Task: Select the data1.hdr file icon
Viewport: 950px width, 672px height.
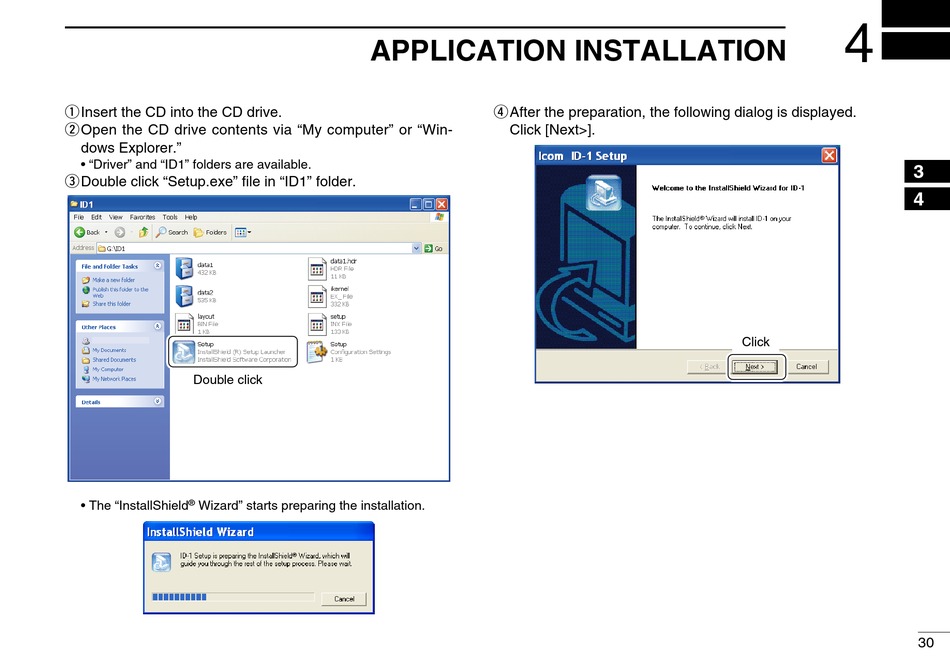Action: coord(317,268)
